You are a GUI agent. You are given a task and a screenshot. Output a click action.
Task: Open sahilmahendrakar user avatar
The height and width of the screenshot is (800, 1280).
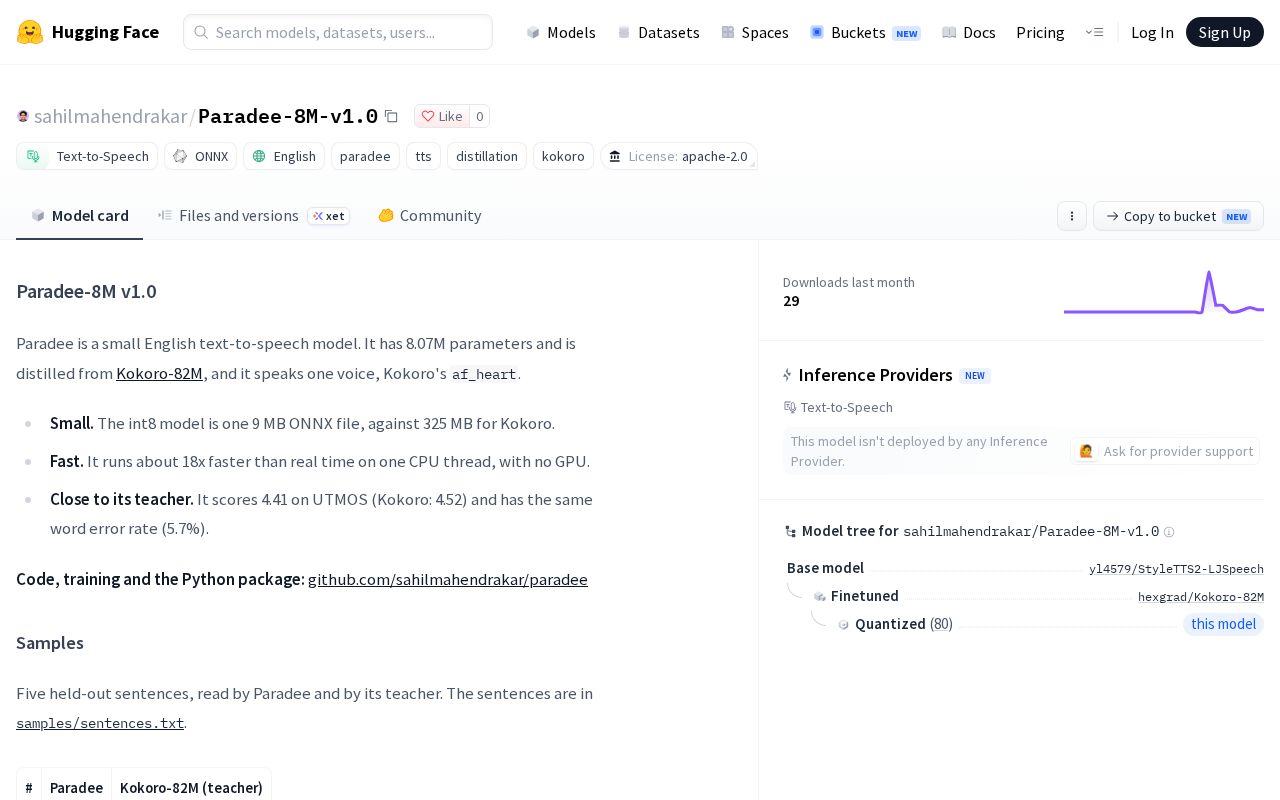[x=23, y=116]
